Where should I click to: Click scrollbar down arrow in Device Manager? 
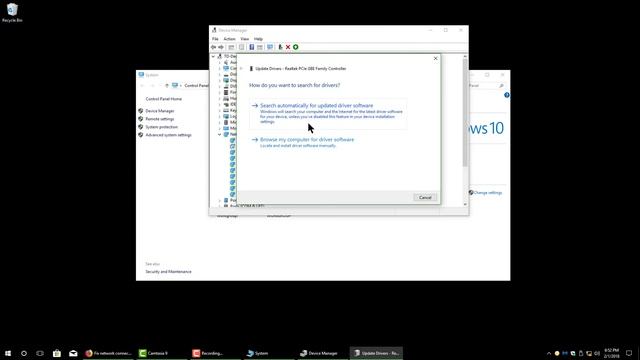click(465, 204)
